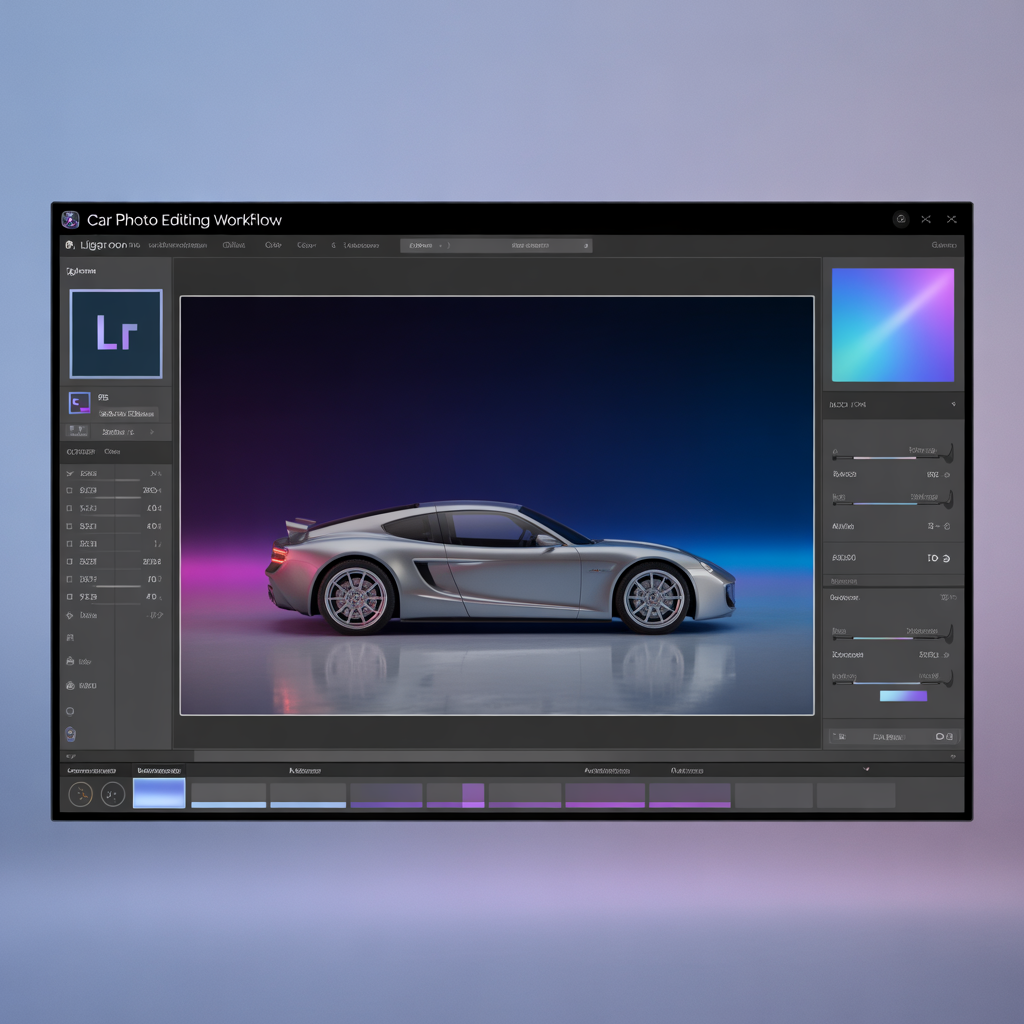Viewport: 1024px width, 1024px height.
Task: Click the large Lr logo tile
Action: (116, 334)
